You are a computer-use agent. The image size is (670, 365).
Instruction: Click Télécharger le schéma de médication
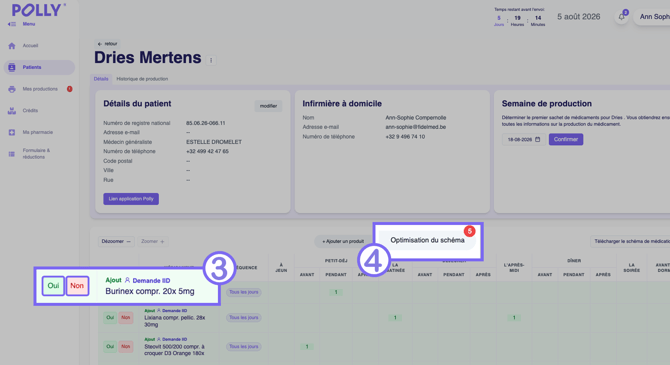pyautogui.click(x=630, y=241)
